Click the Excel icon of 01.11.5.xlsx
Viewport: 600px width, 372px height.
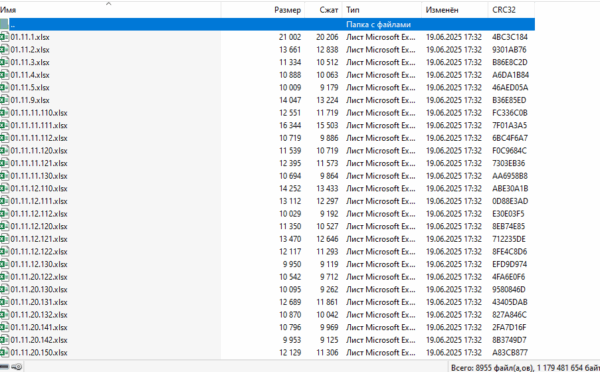point(4,88)
